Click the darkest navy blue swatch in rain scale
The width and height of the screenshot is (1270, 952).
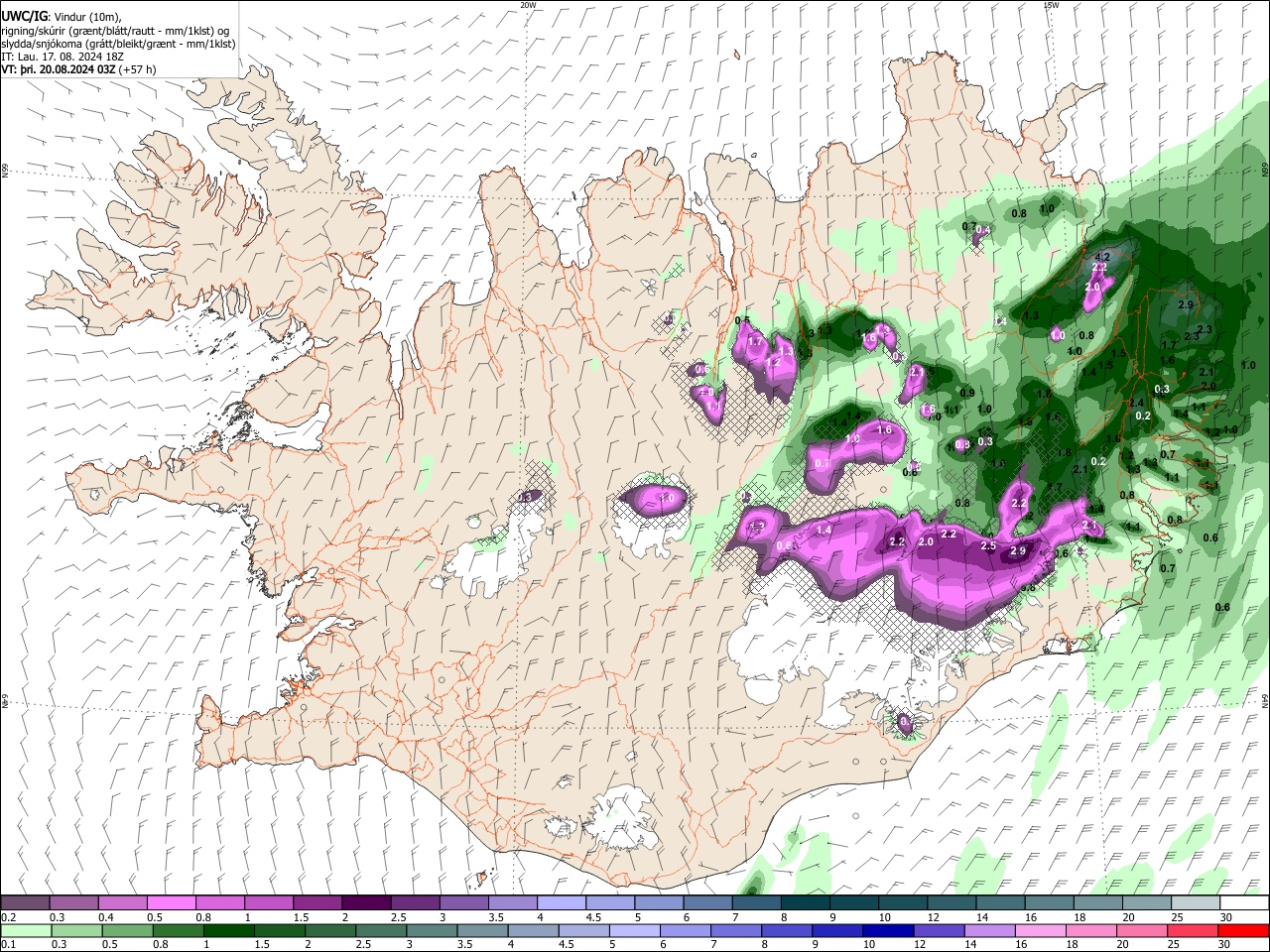tap(888, 930)
